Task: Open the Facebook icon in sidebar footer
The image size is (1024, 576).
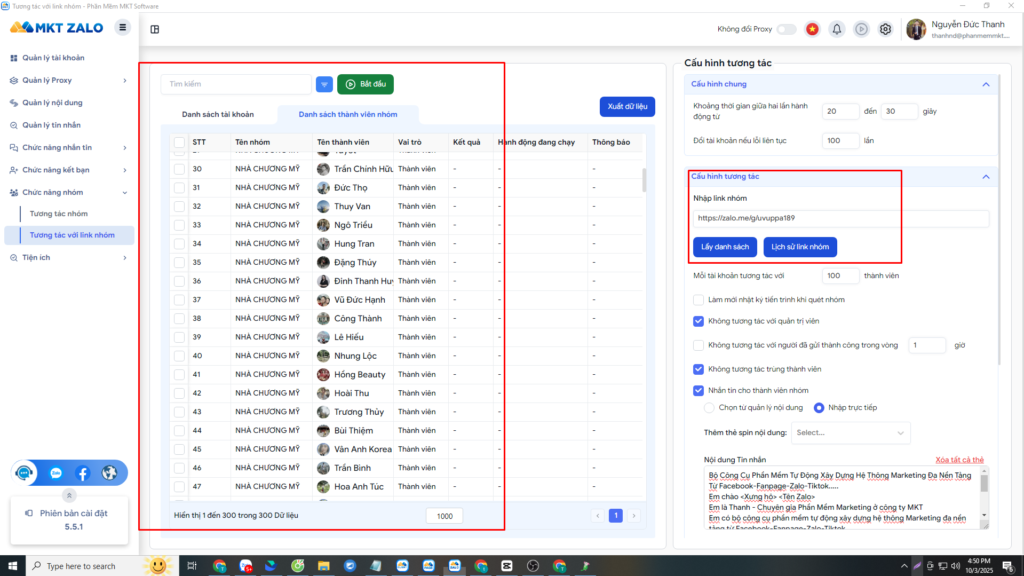Action: tap(82, 473)
